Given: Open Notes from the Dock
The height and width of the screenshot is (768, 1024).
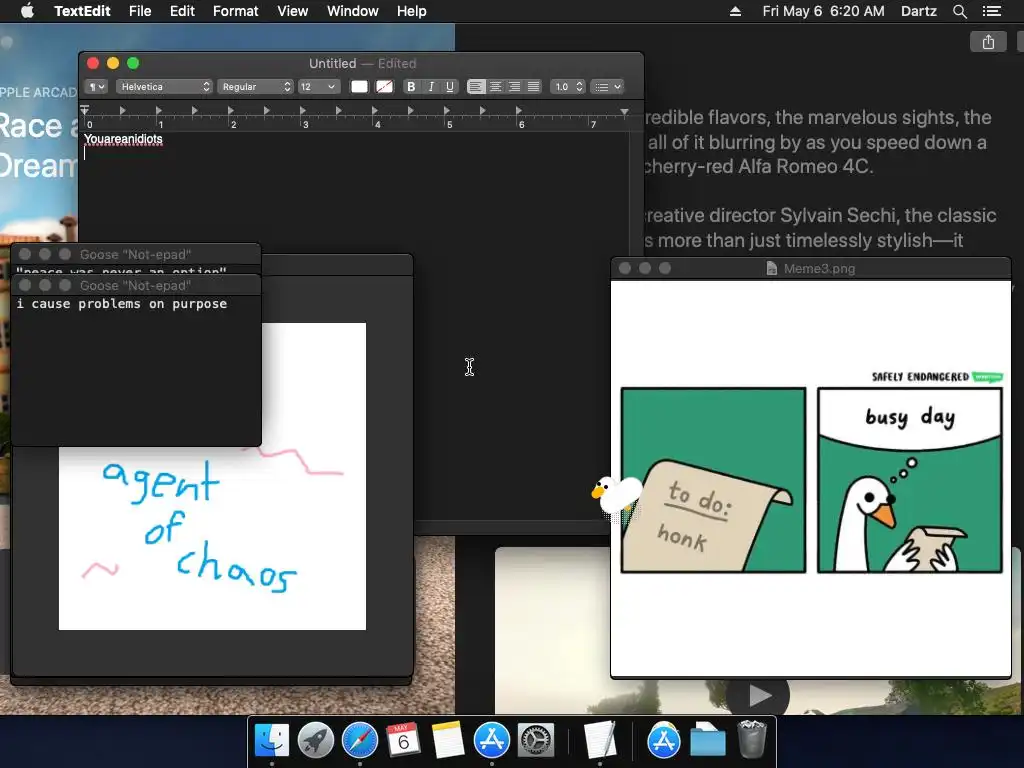Looking at the screenshot, I should (447, 741).
